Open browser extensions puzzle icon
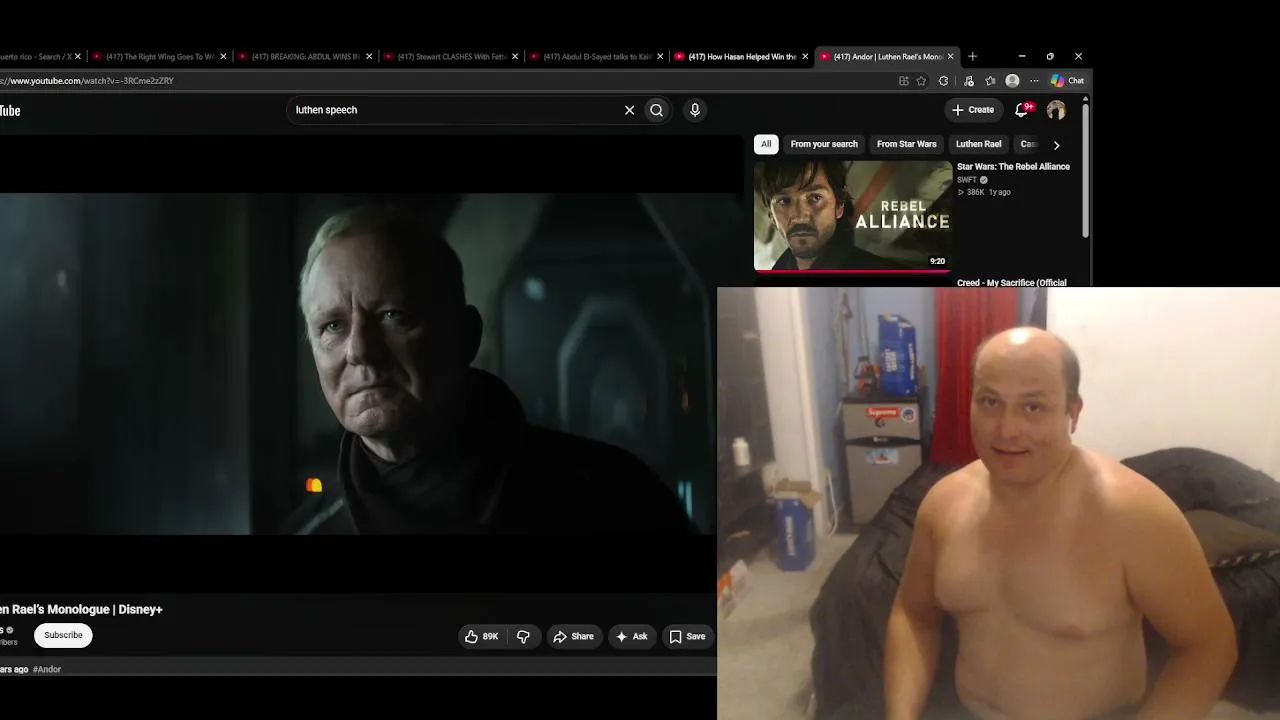This screenshot has height=720, width=1280. point(943,81)
